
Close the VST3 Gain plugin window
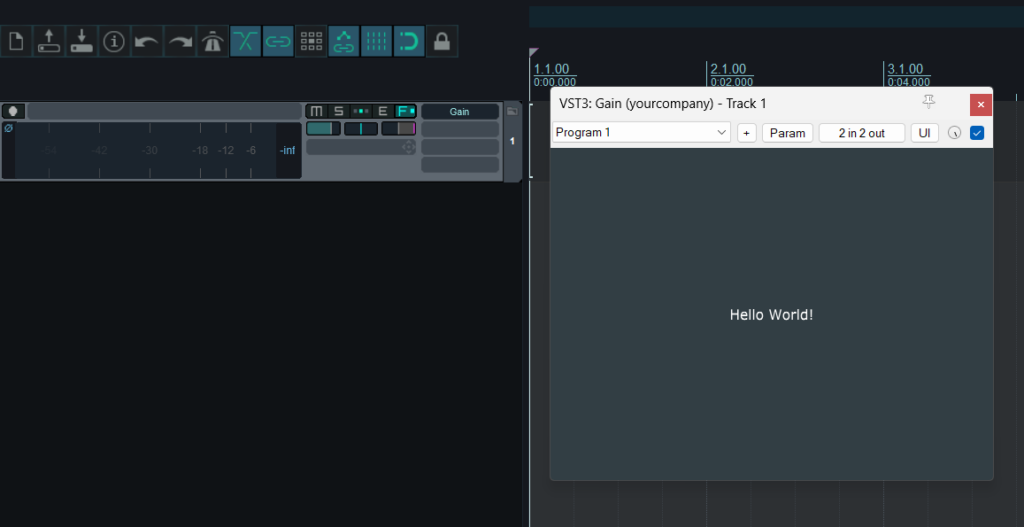pyautogui.click(x=981, y=104)
